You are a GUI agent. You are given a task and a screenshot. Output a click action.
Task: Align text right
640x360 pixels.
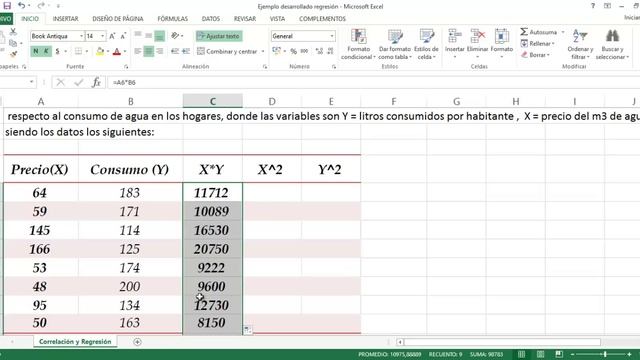[x=160, y=51]
